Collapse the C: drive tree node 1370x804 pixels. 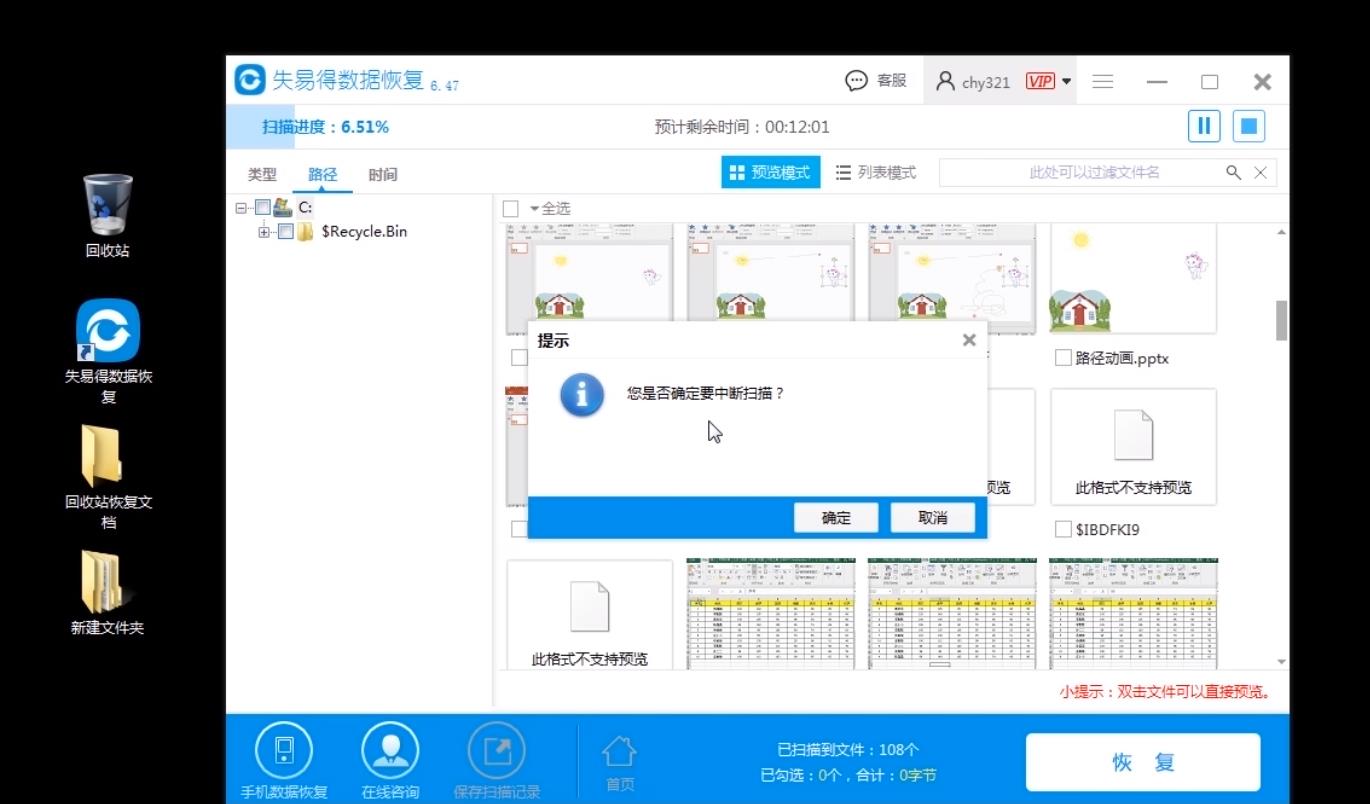pyautogui.click(x=241, y=208)
